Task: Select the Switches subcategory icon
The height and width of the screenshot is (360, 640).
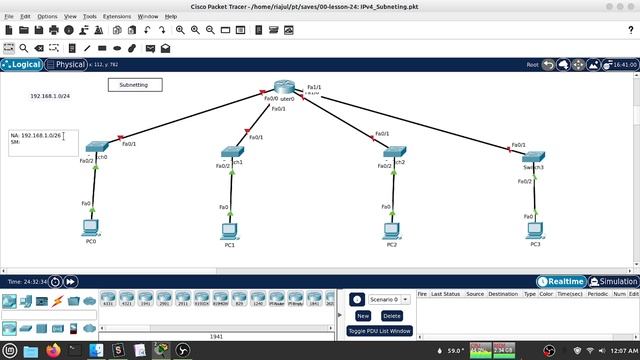Action: (25, 328)
